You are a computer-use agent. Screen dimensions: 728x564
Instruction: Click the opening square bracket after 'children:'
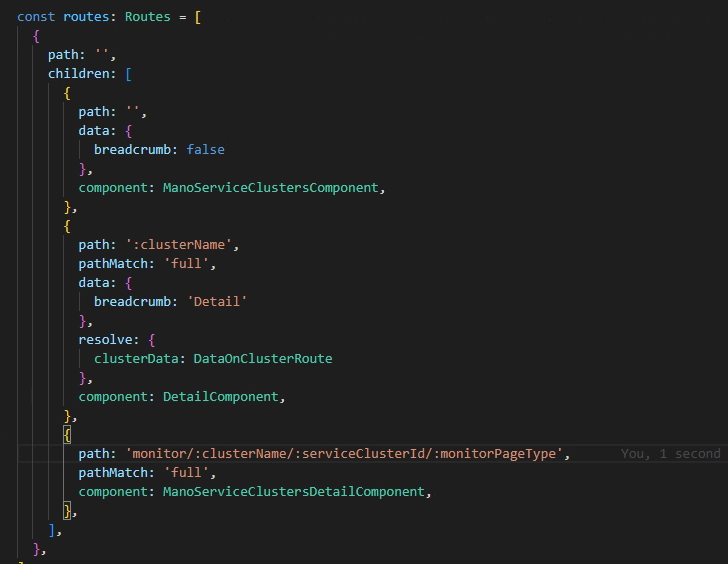point(129,74)
